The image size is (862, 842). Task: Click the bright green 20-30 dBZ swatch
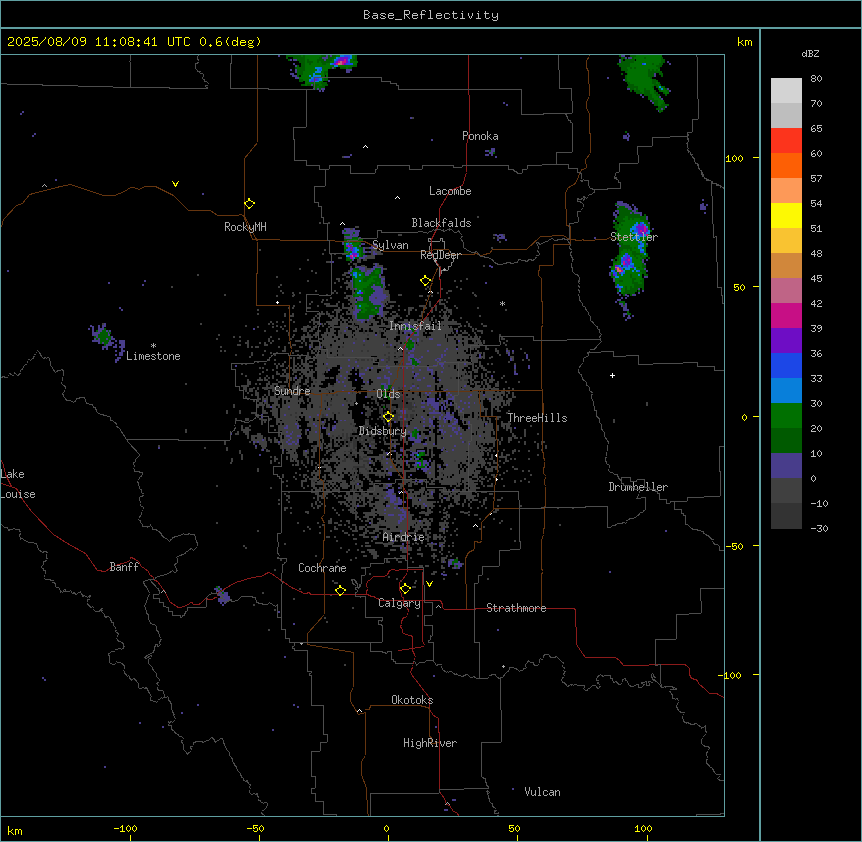[786, 416]
